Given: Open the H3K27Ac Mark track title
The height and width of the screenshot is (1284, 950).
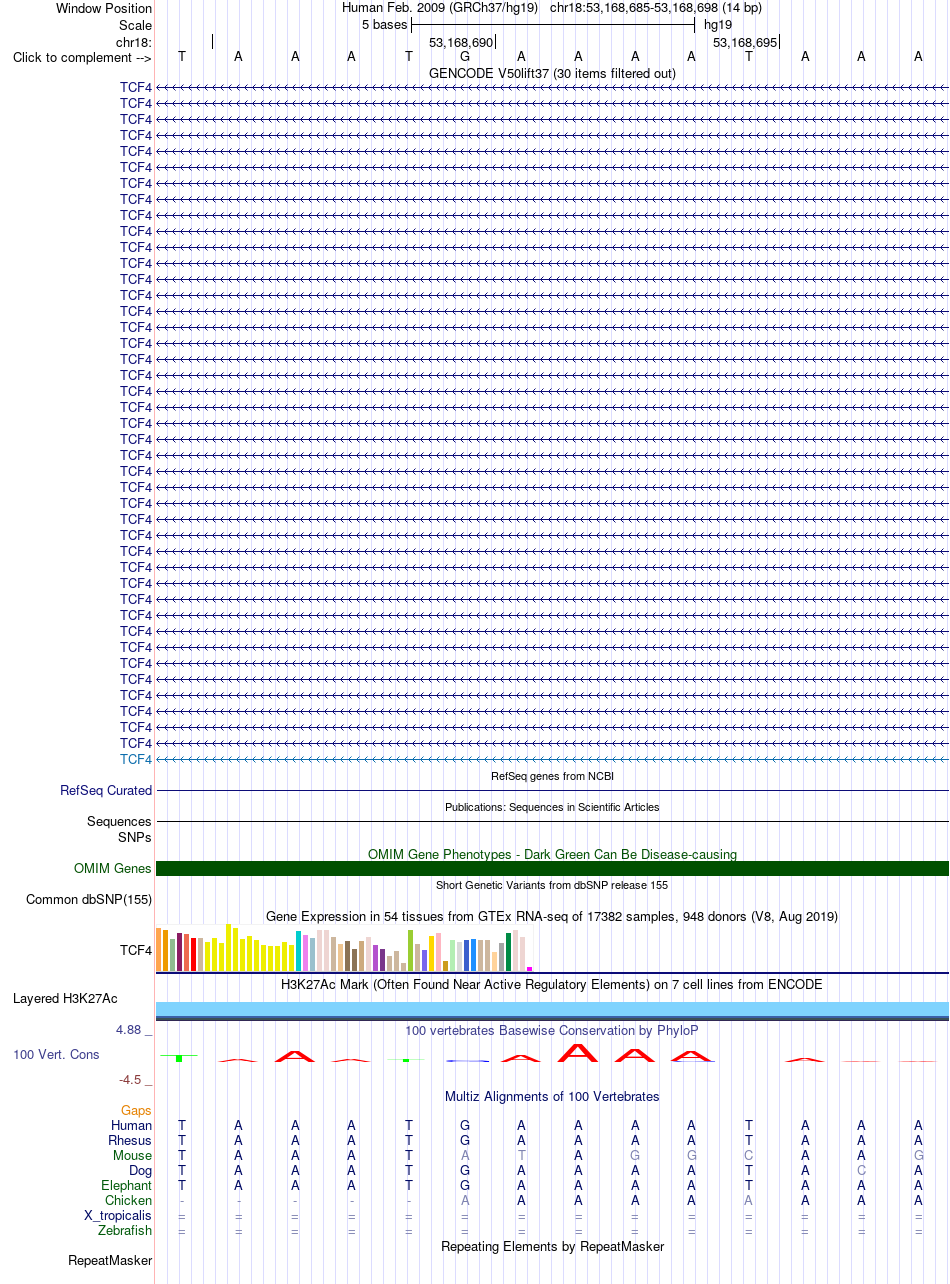Looking at the screenshot, I should click(552, 984).
